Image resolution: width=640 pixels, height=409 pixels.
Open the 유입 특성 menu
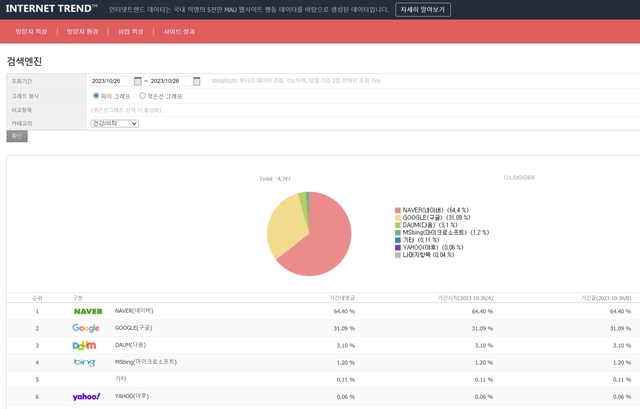tap(131, 31)
